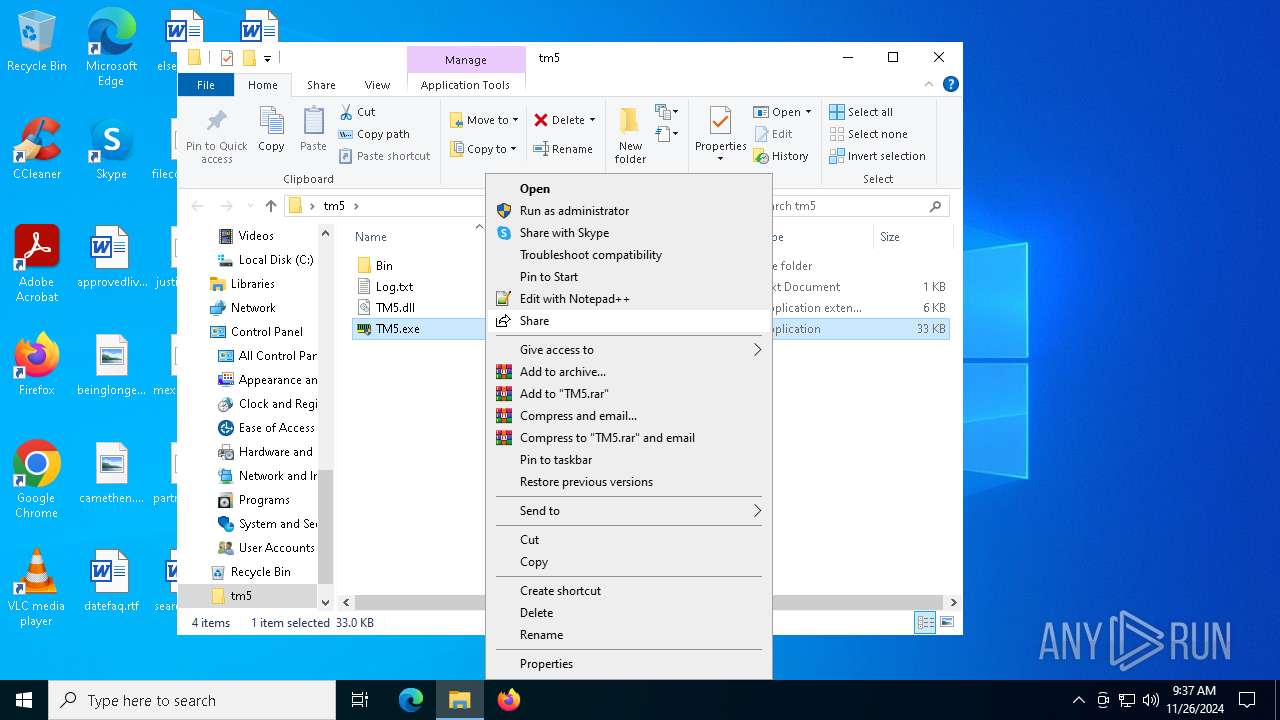
Task: Select Run as administrator
Action: pos(628,211)
